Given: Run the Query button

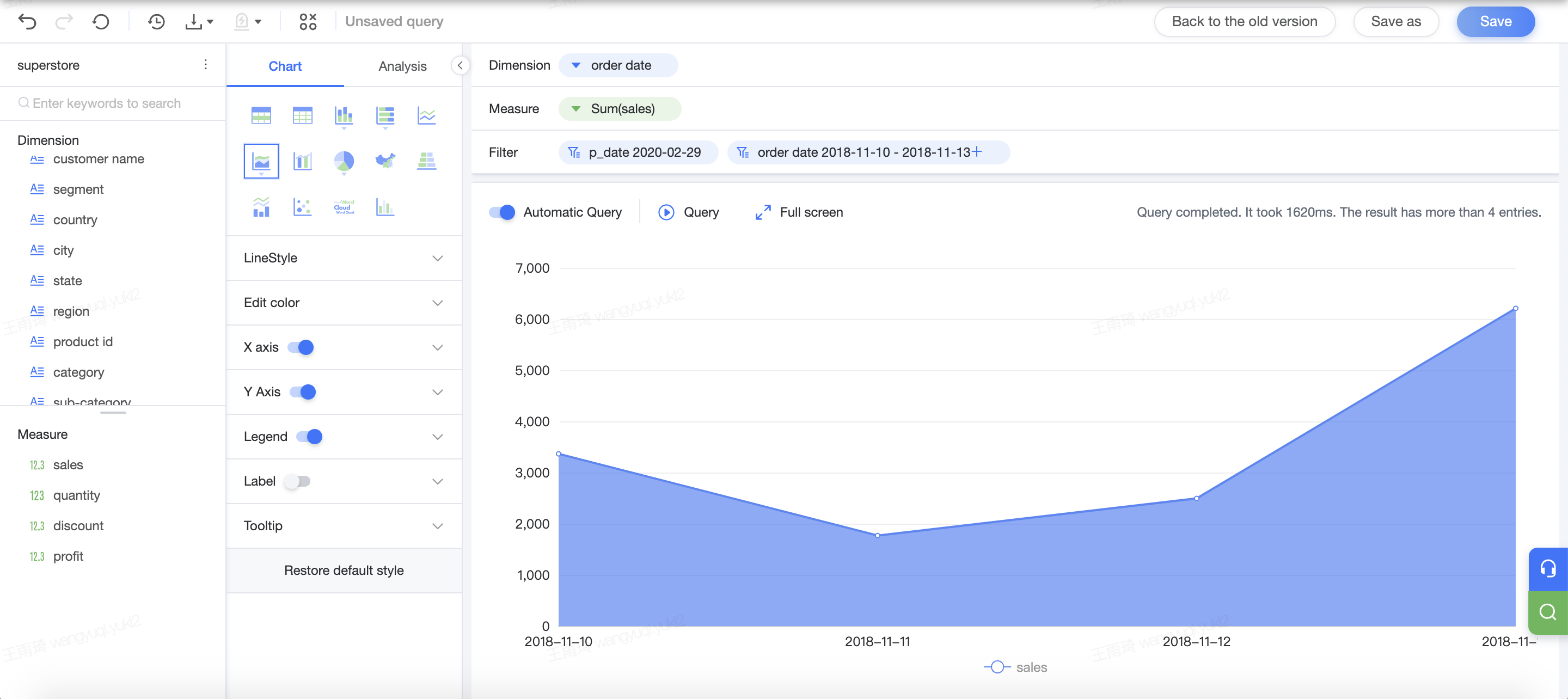Looking at the screenshot, I should coord(688,212).
